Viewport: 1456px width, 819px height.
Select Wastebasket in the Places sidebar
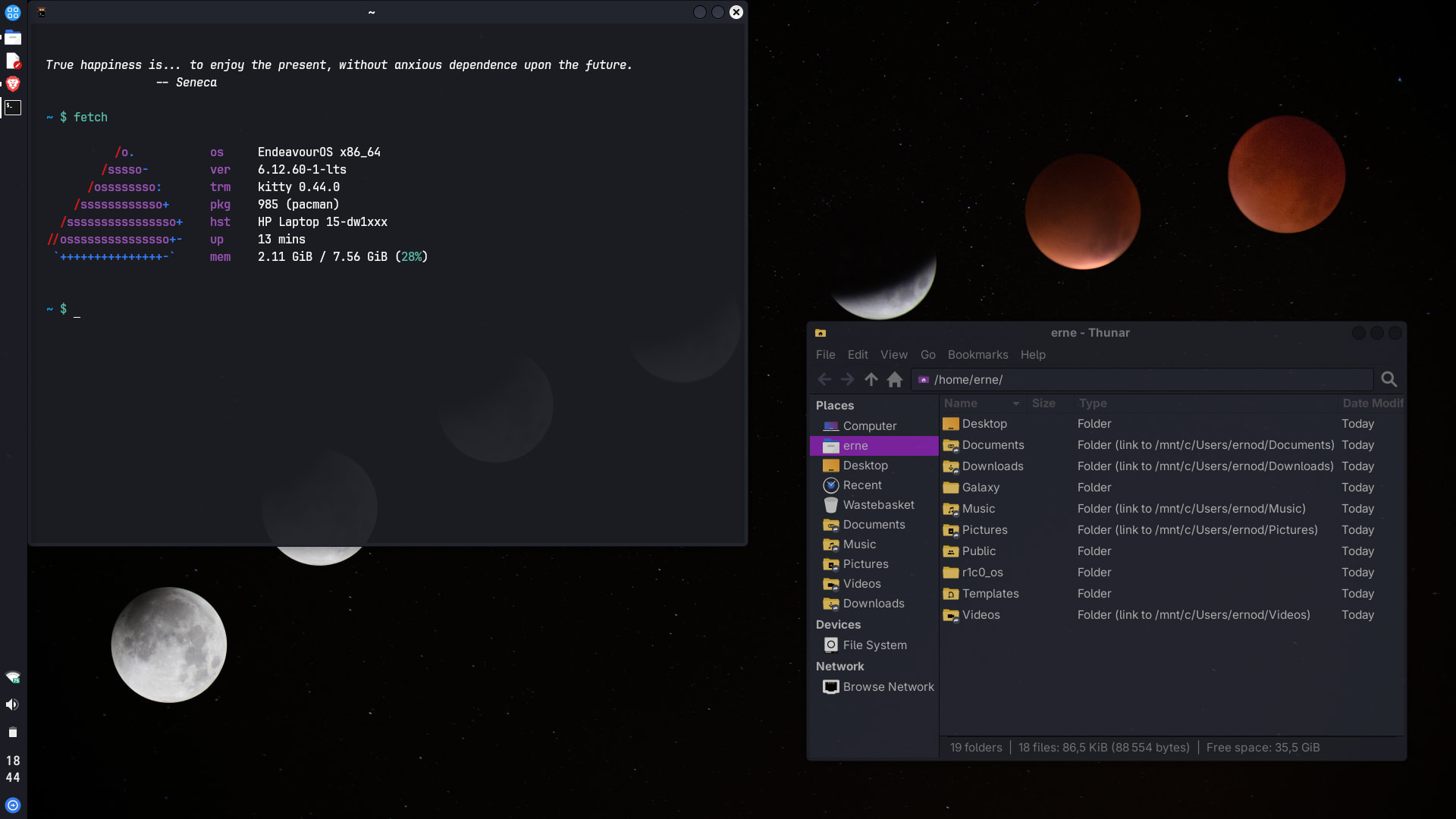click(878, 505)
